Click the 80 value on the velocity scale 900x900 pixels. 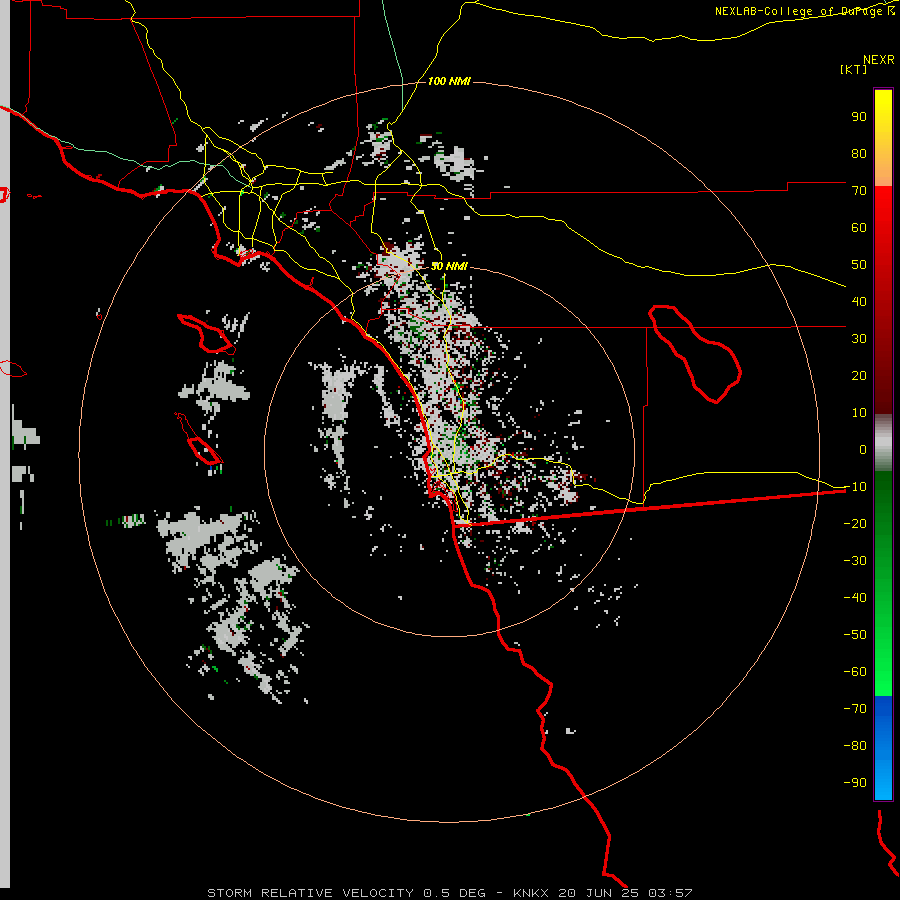pos(859,154)
